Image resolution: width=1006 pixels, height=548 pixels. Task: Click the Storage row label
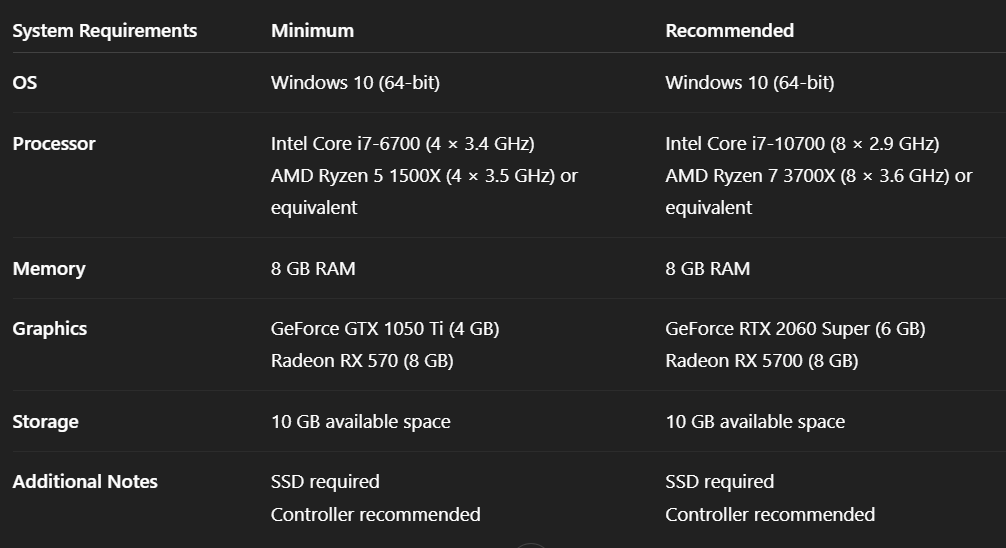click(x=45, y=422)
